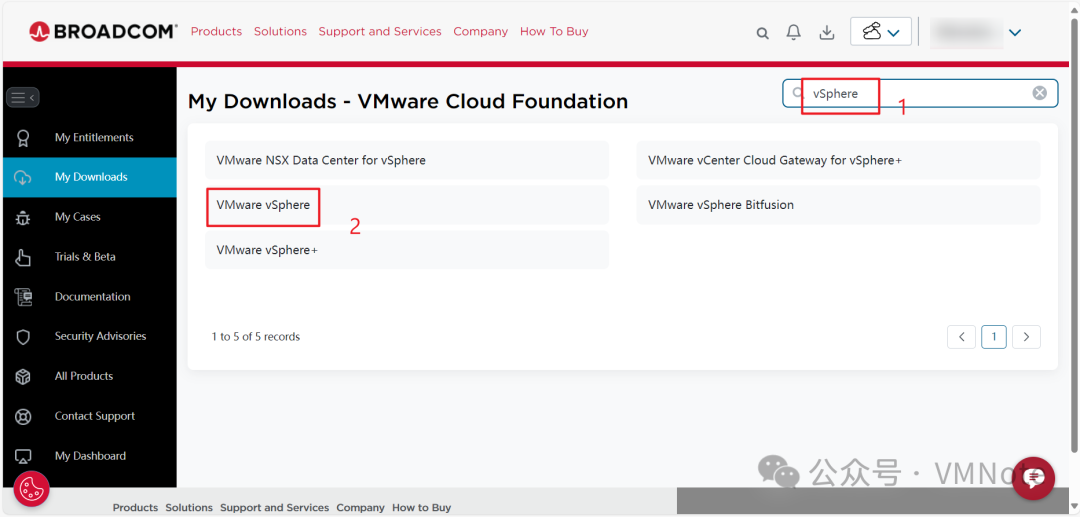Viewport: 1080px width, 517px height.
Task: Open the Products menu in top navigation
Action: pyautogui.click(x=216, y=32)
